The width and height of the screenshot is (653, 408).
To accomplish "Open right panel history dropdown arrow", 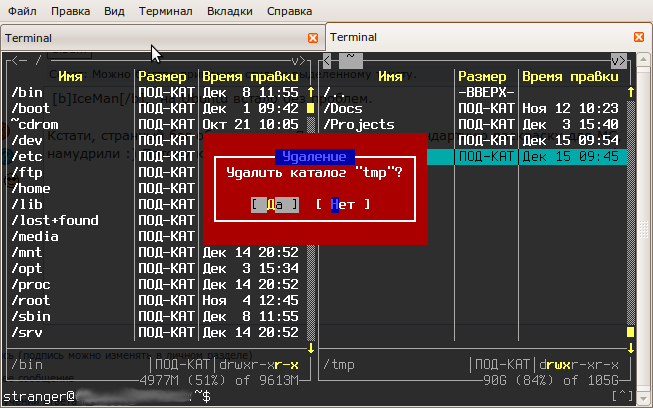I will click(617, 60).
